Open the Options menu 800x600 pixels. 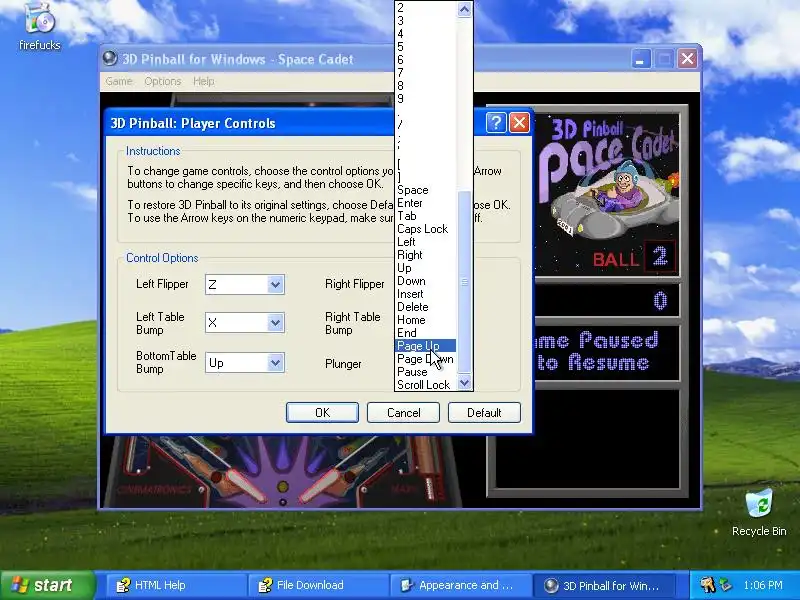pos(163,81)
